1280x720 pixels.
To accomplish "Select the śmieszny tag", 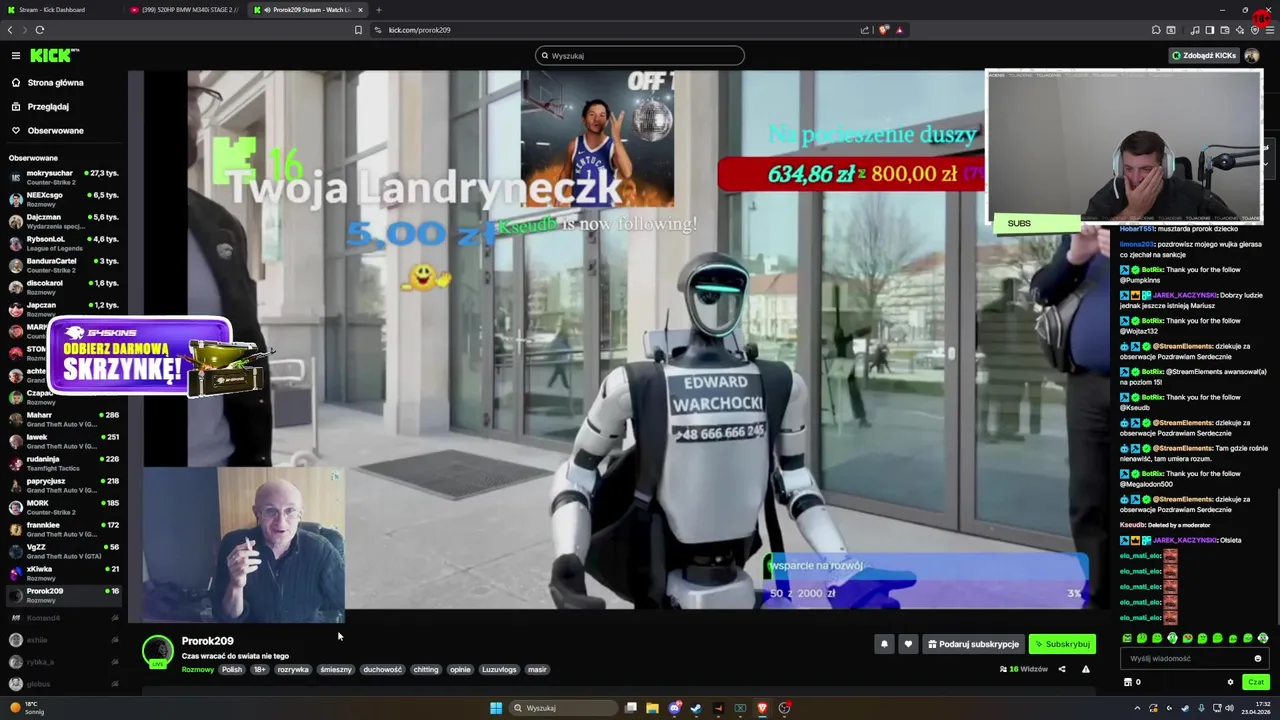I will [336, 670].
